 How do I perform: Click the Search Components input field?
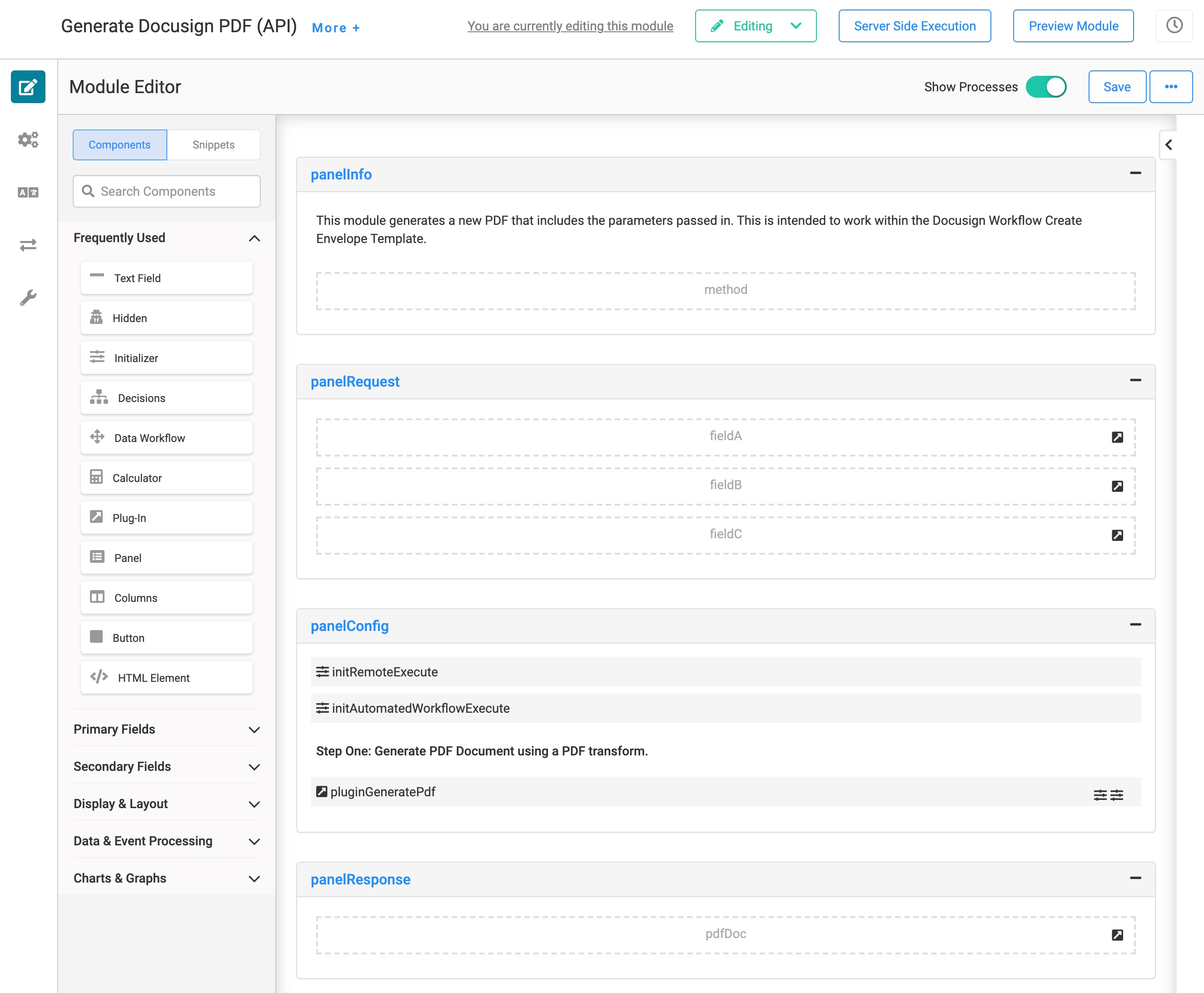[x=166, y=191]
